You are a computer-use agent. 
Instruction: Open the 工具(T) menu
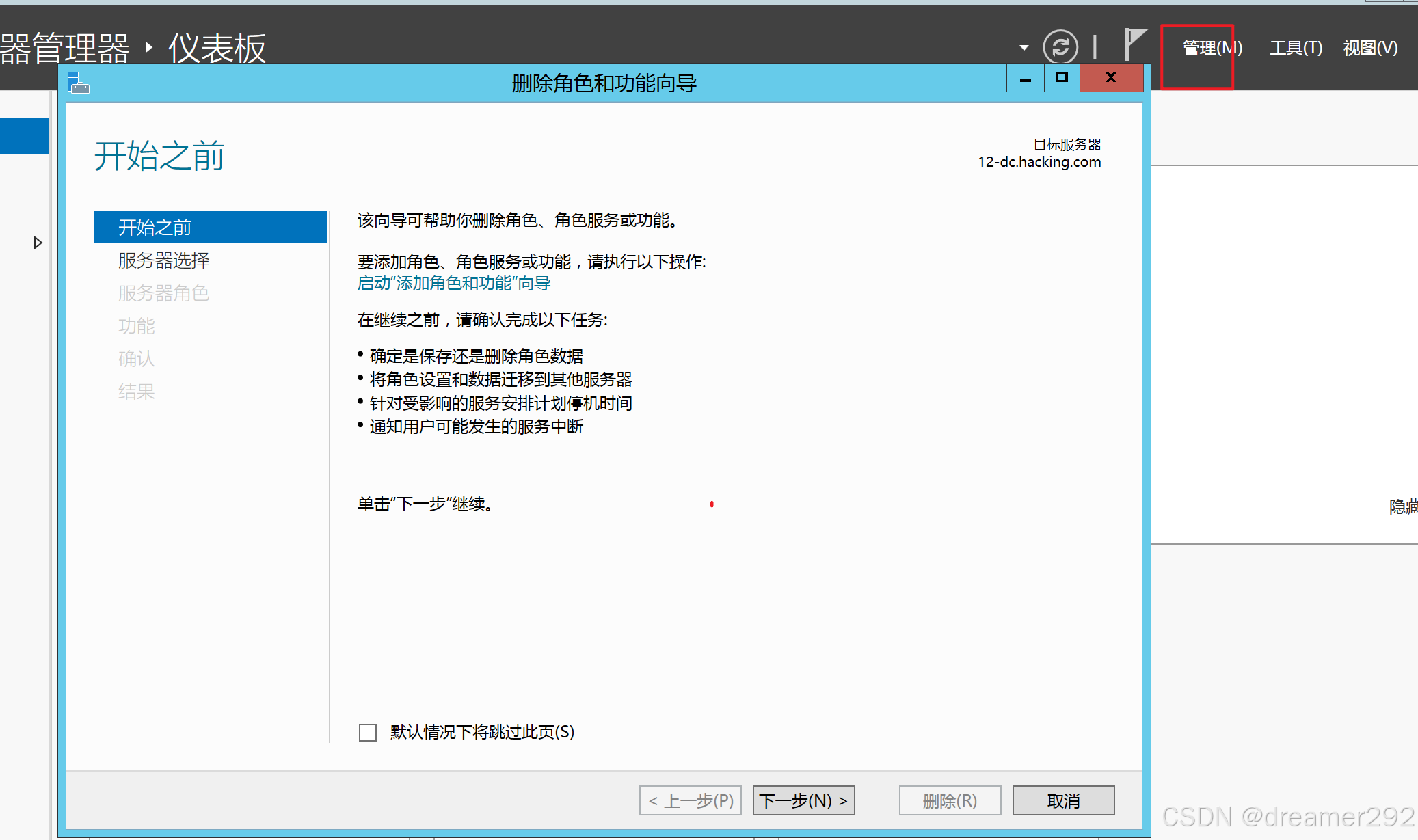click(1296, 48)
